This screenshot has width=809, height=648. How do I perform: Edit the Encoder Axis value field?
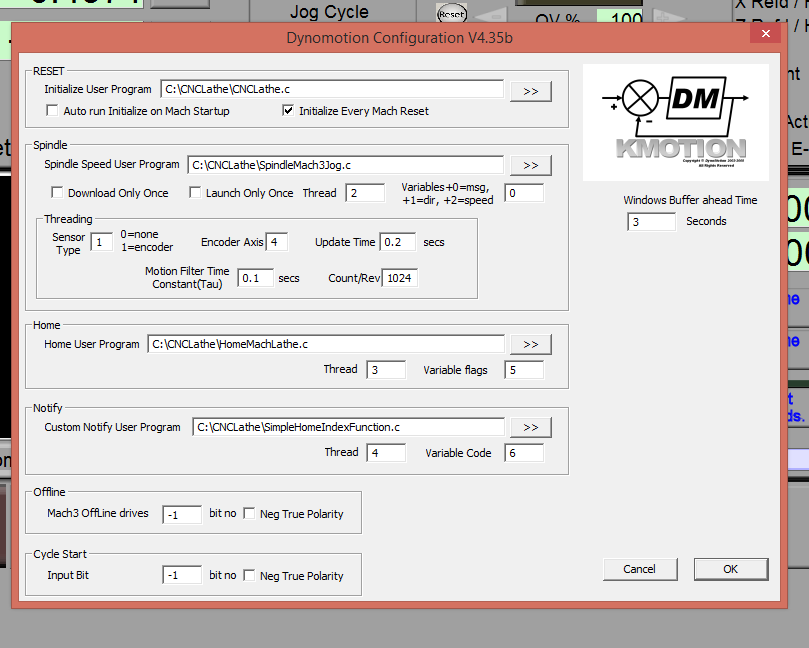(277, 242)
